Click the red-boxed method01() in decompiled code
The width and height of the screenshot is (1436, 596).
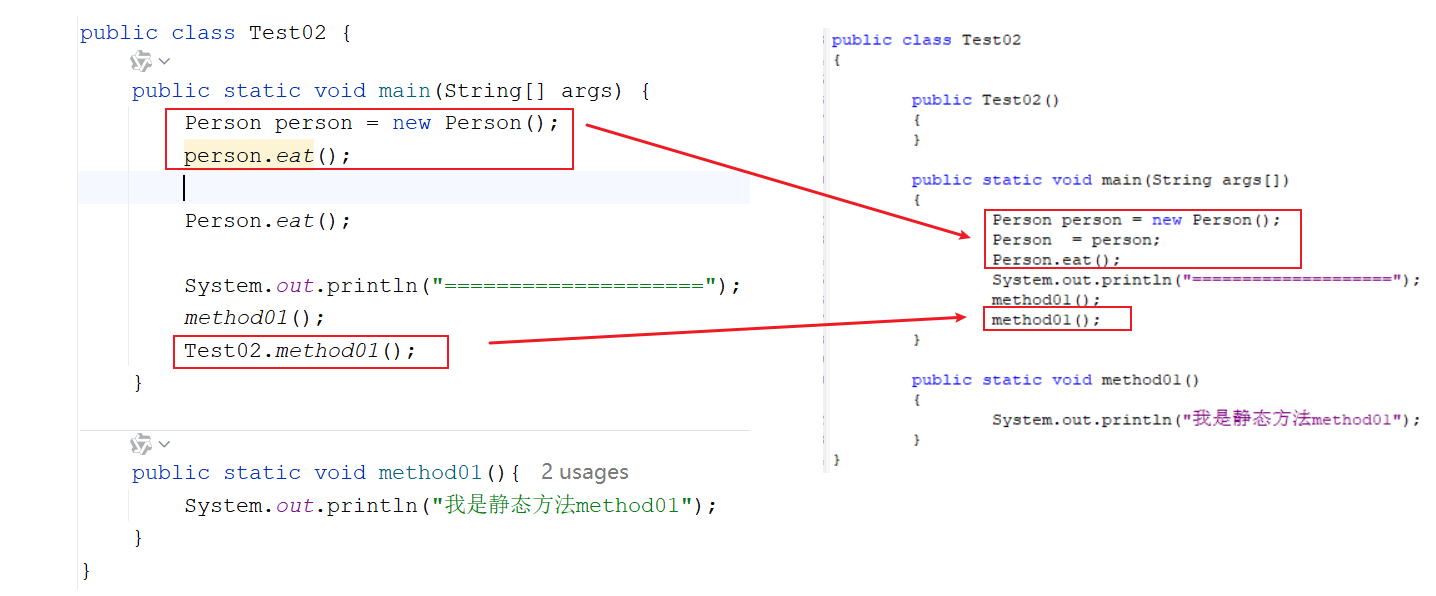(x=1045, y=320)
